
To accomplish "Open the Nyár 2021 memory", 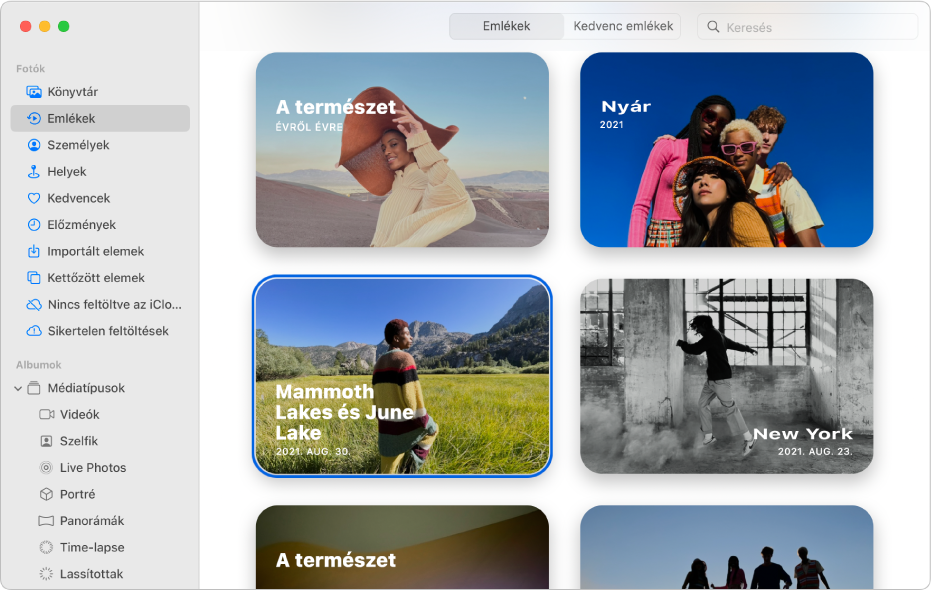I will click(726, 149).
